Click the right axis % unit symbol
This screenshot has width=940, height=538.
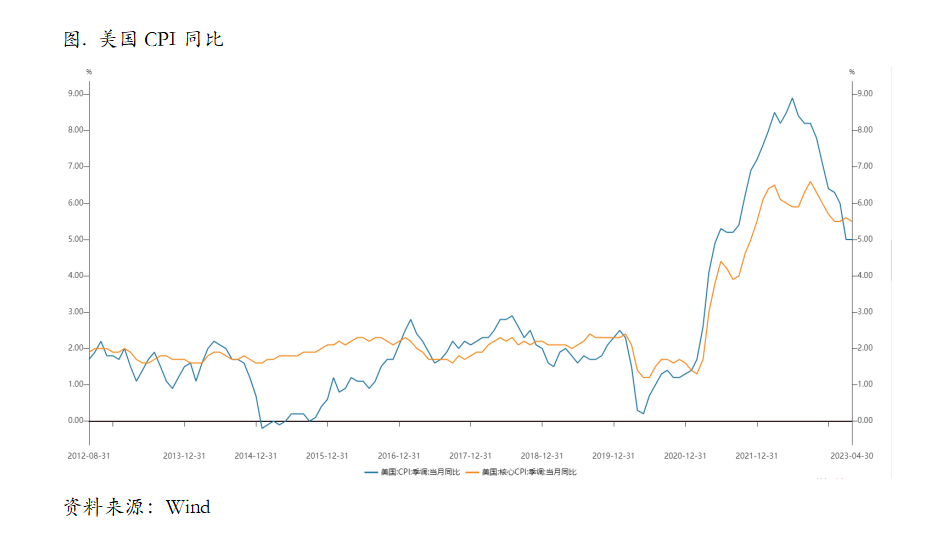[x=852, y=72]
